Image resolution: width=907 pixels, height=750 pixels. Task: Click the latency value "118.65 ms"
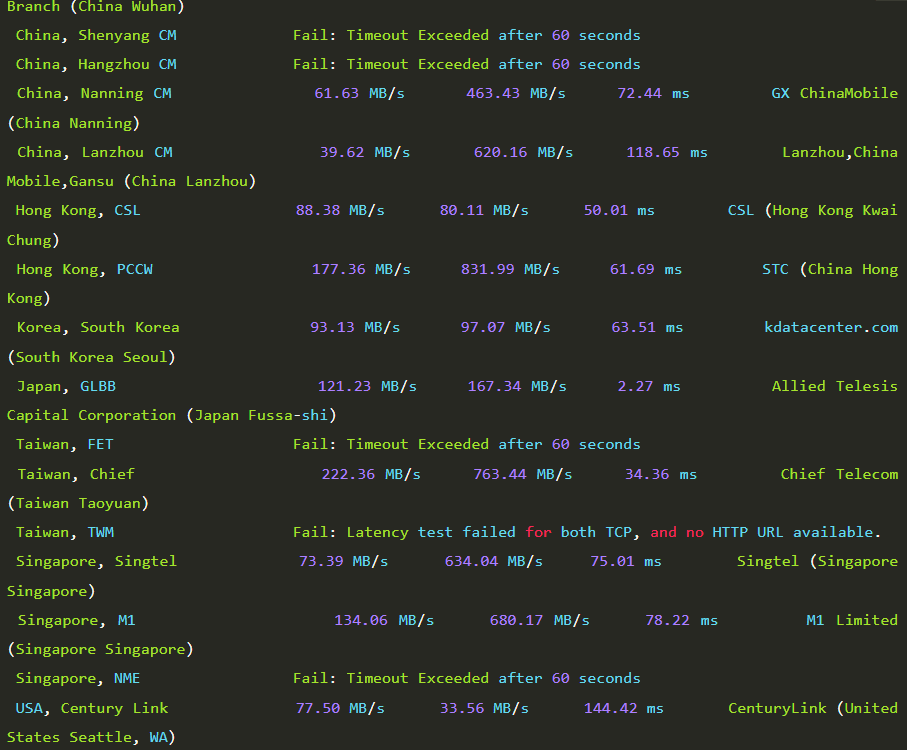(x=667, y=153)
